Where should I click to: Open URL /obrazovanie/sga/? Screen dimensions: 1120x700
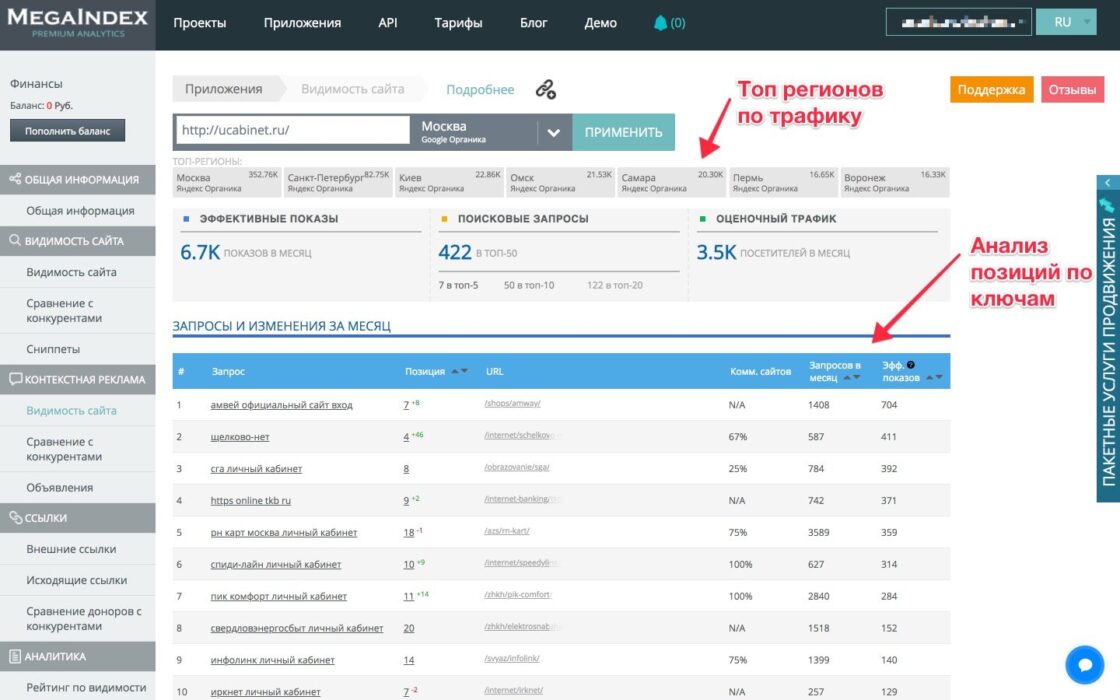point(516,467)
